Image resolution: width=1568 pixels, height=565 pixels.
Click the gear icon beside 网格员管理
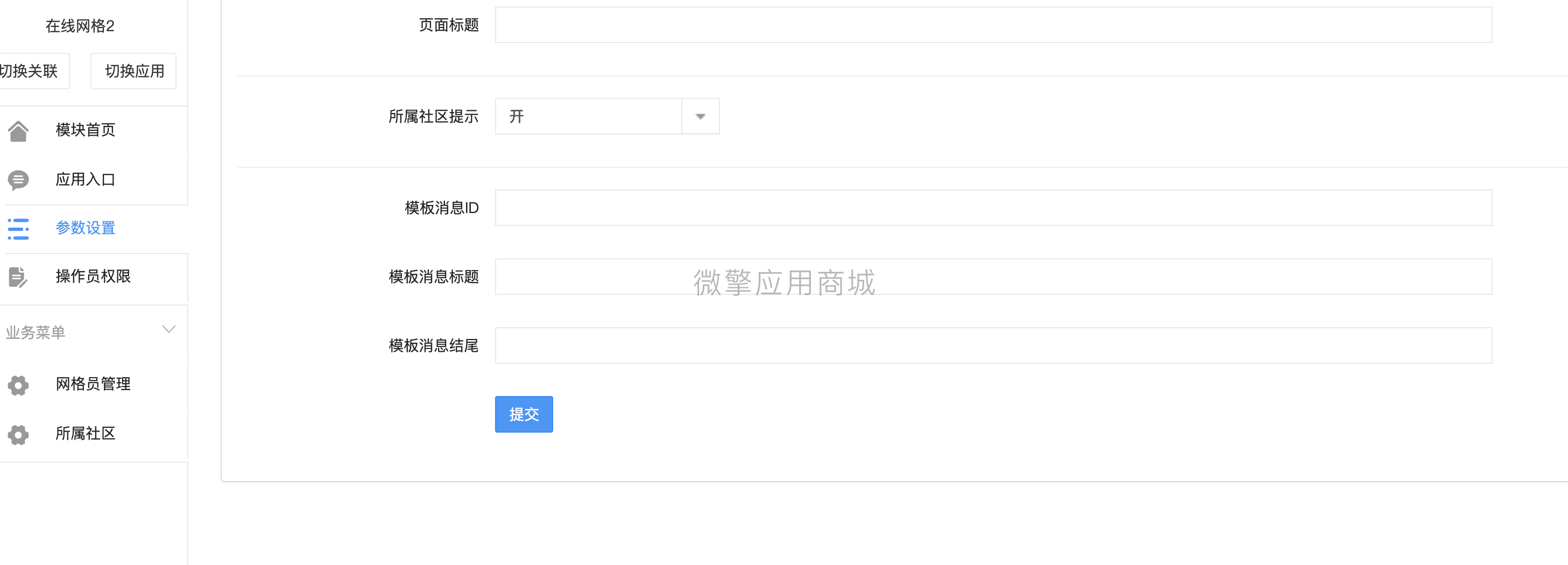[x=18, y=385]
